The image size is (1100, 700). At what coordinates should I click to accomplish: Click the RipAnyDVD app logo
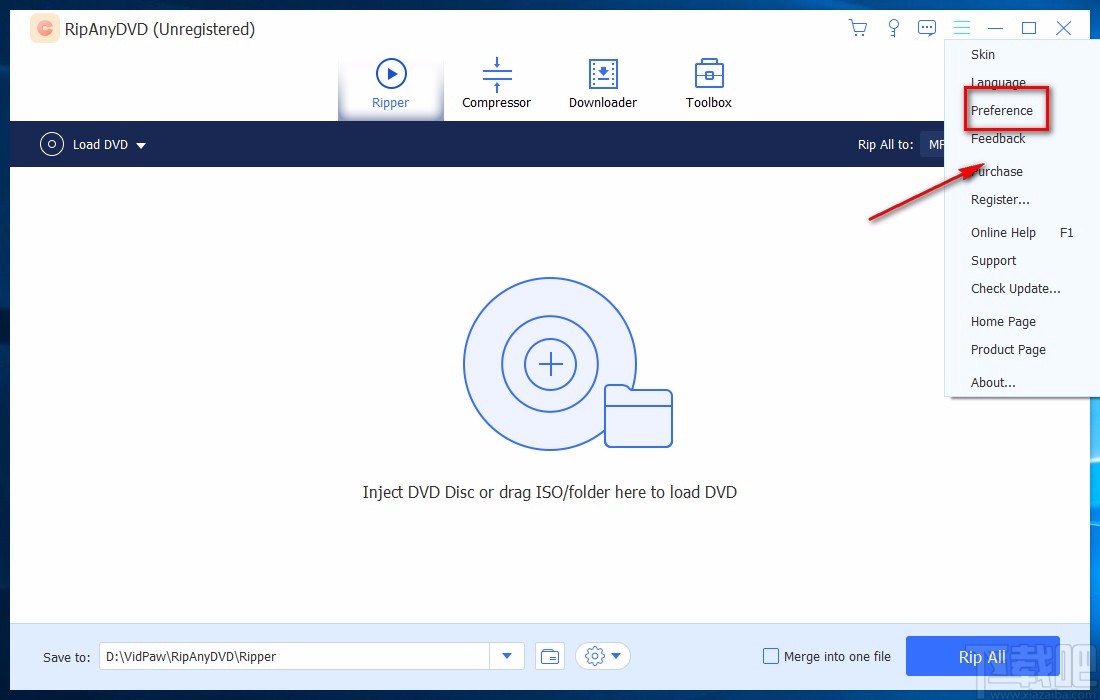coord(44,28)
